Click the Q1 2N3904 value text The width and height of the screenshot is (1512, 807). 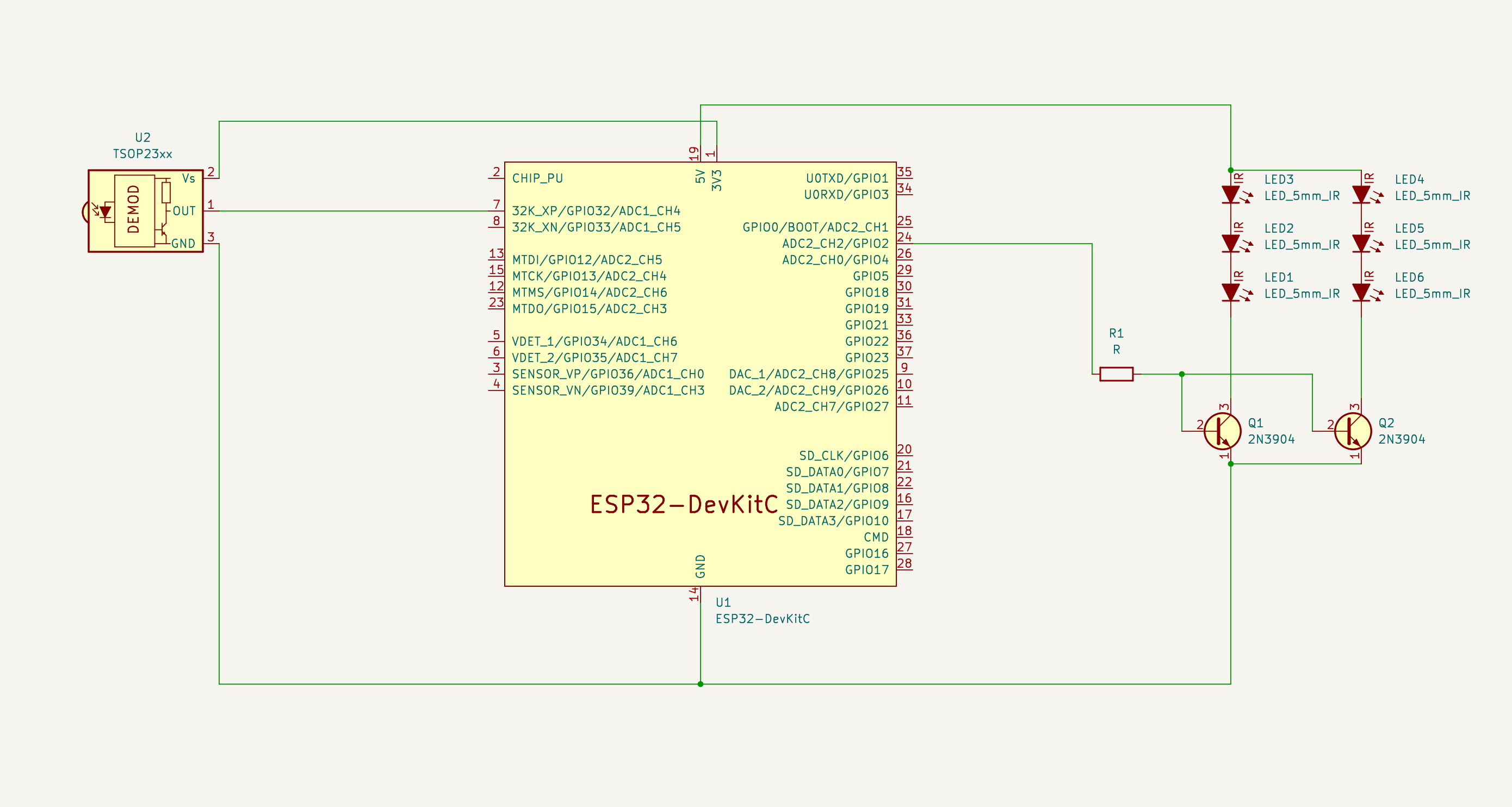(x=1271, y=439)
